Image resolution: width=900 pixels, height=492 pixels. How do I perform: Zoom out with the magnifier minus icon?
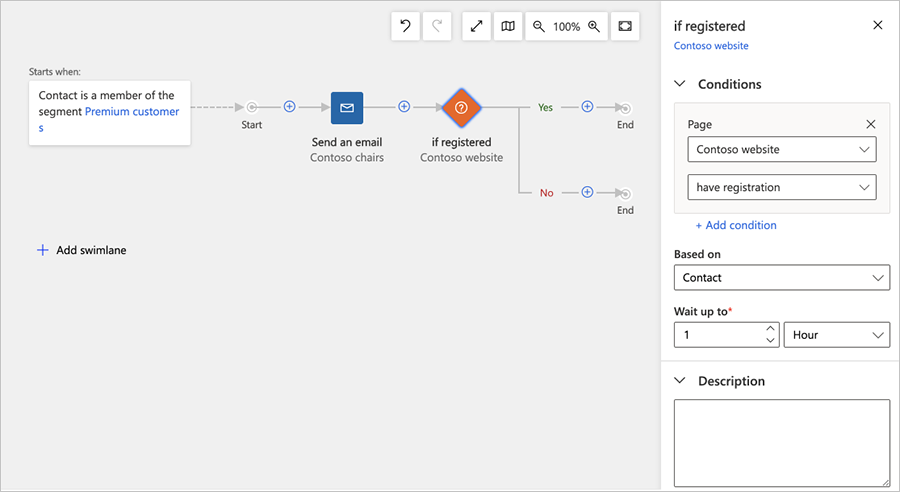[539, 27]
